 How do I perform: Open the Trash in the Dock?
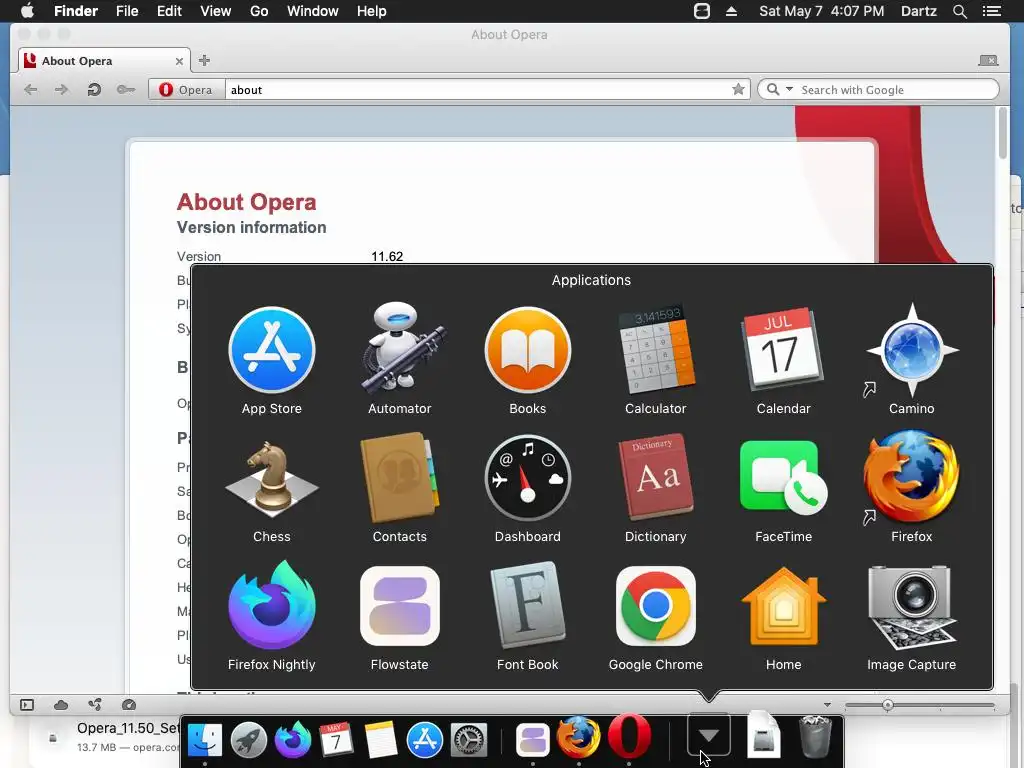(x=815, y=737)
